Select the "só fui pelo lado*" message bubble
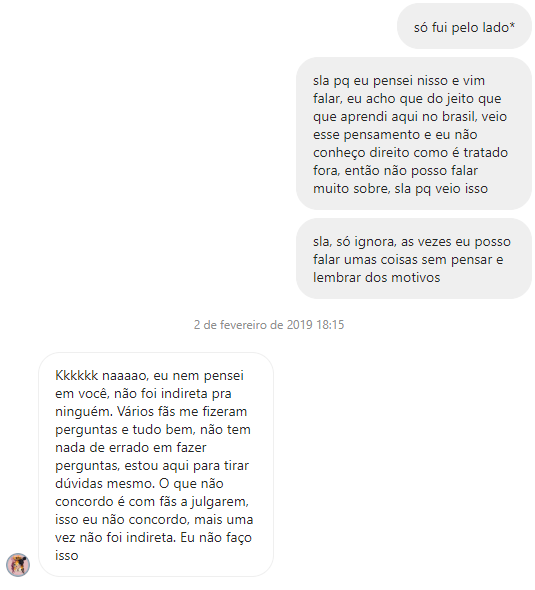535x590 pixels. click(x=464, y=26)
